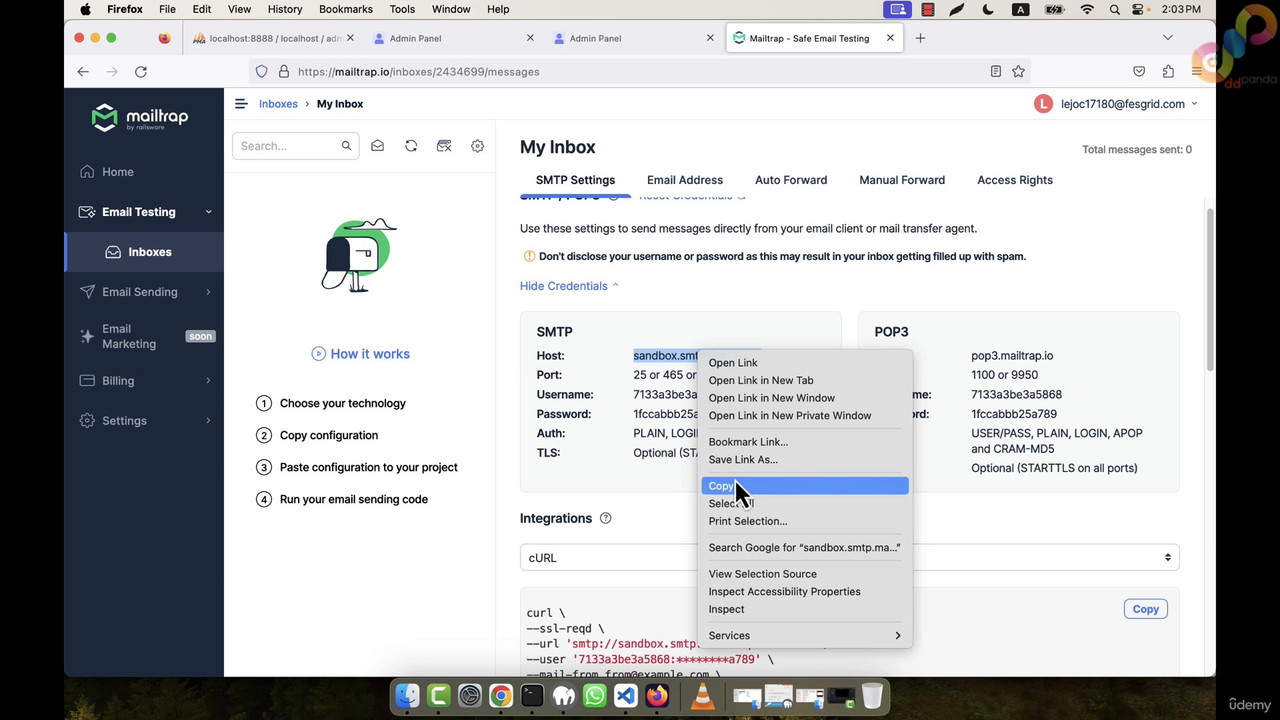This screenshot has height=720, width=1280.
Task: Choose View Selection Source
Action: click(x=805, y=574)
